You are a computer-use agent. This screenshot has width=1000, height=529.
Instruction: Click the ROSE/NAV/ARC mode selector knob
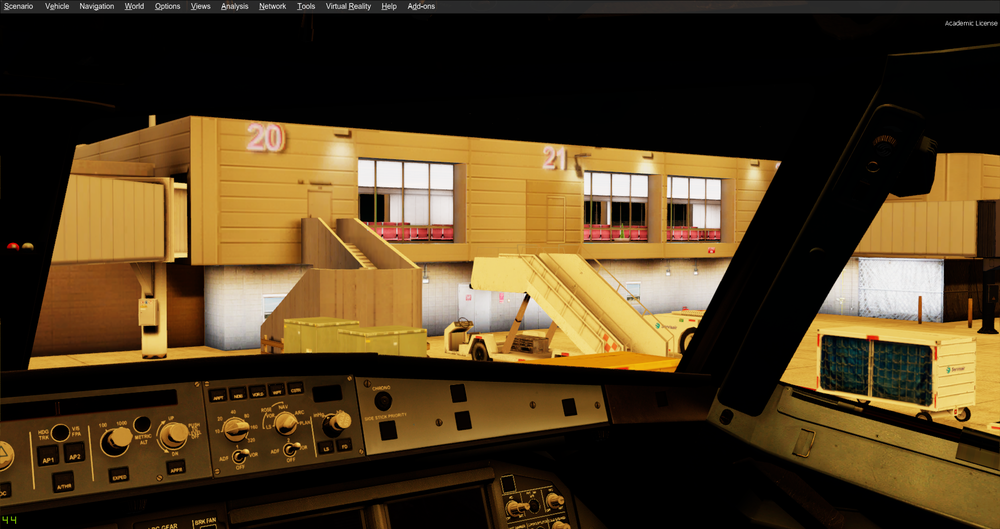pyautogui.click(x=286, y=424)
